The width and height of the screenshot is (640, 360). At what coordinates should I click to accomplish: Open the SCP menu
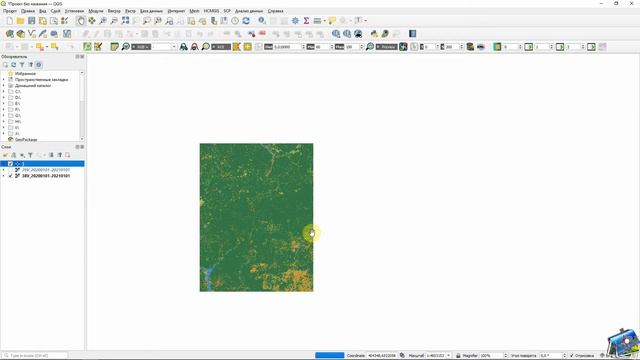click(227, 11)
